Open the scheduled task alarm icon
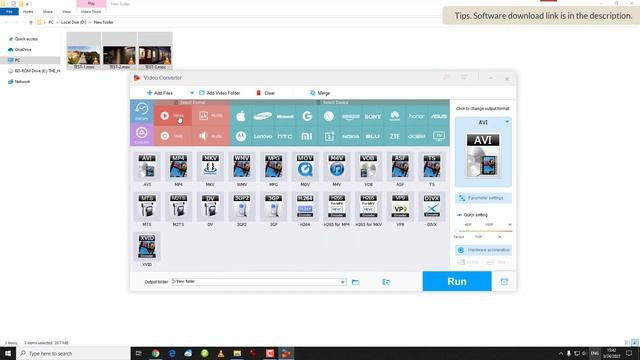Viewport: 640px width, 360px height. 504,282
